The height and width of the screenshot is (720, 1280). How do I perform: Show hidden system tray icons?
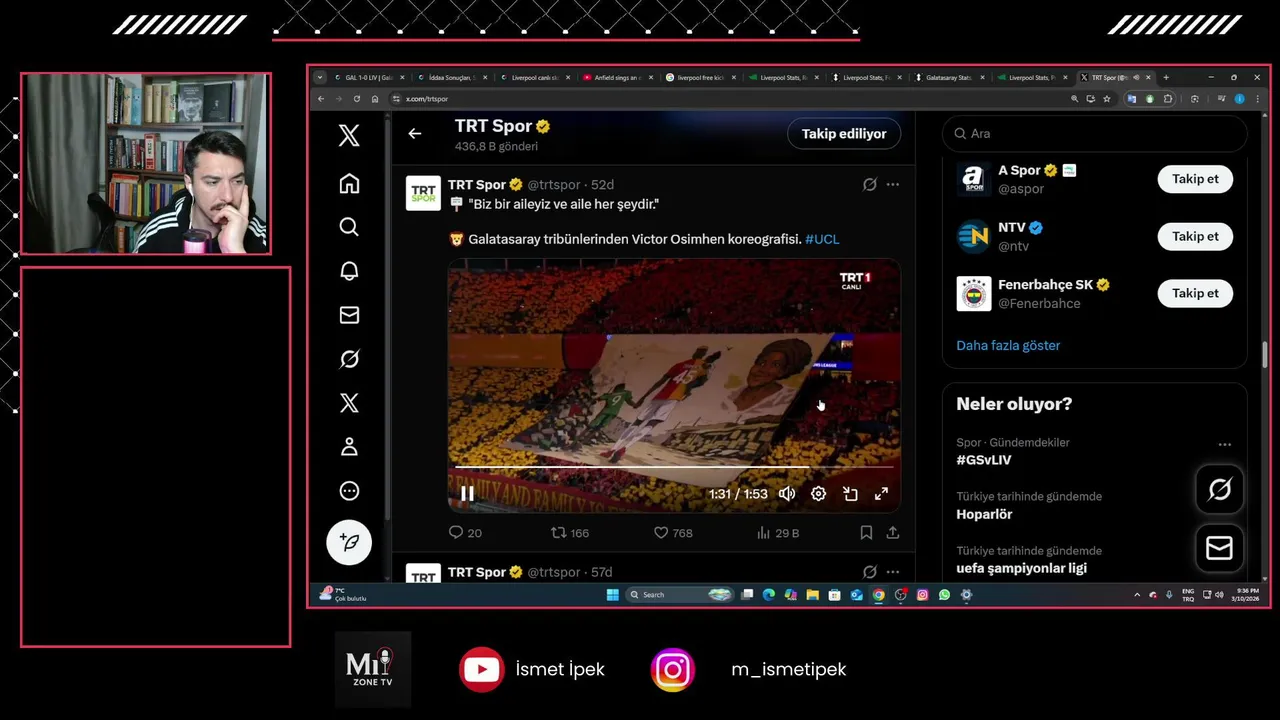click(x=1137, y=595)
